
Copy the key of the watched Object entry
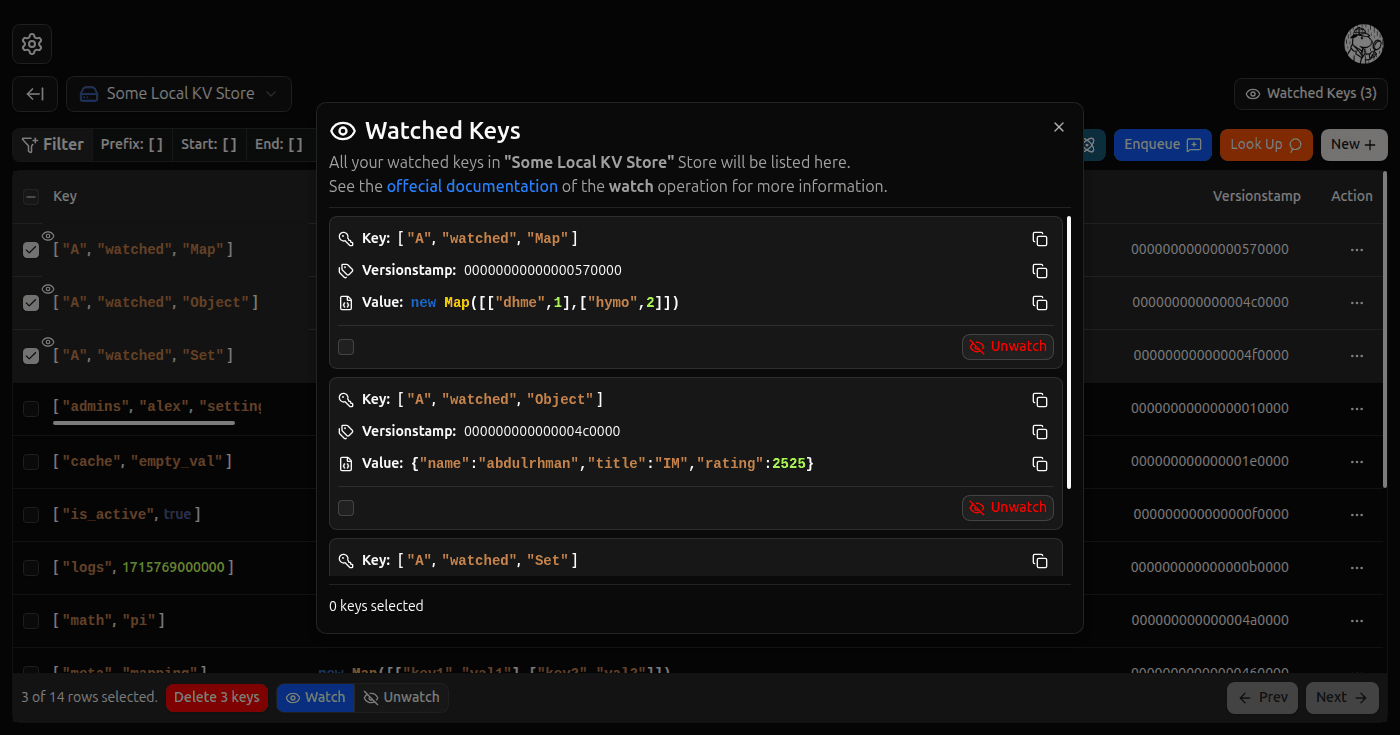[x=1040, y=400]
